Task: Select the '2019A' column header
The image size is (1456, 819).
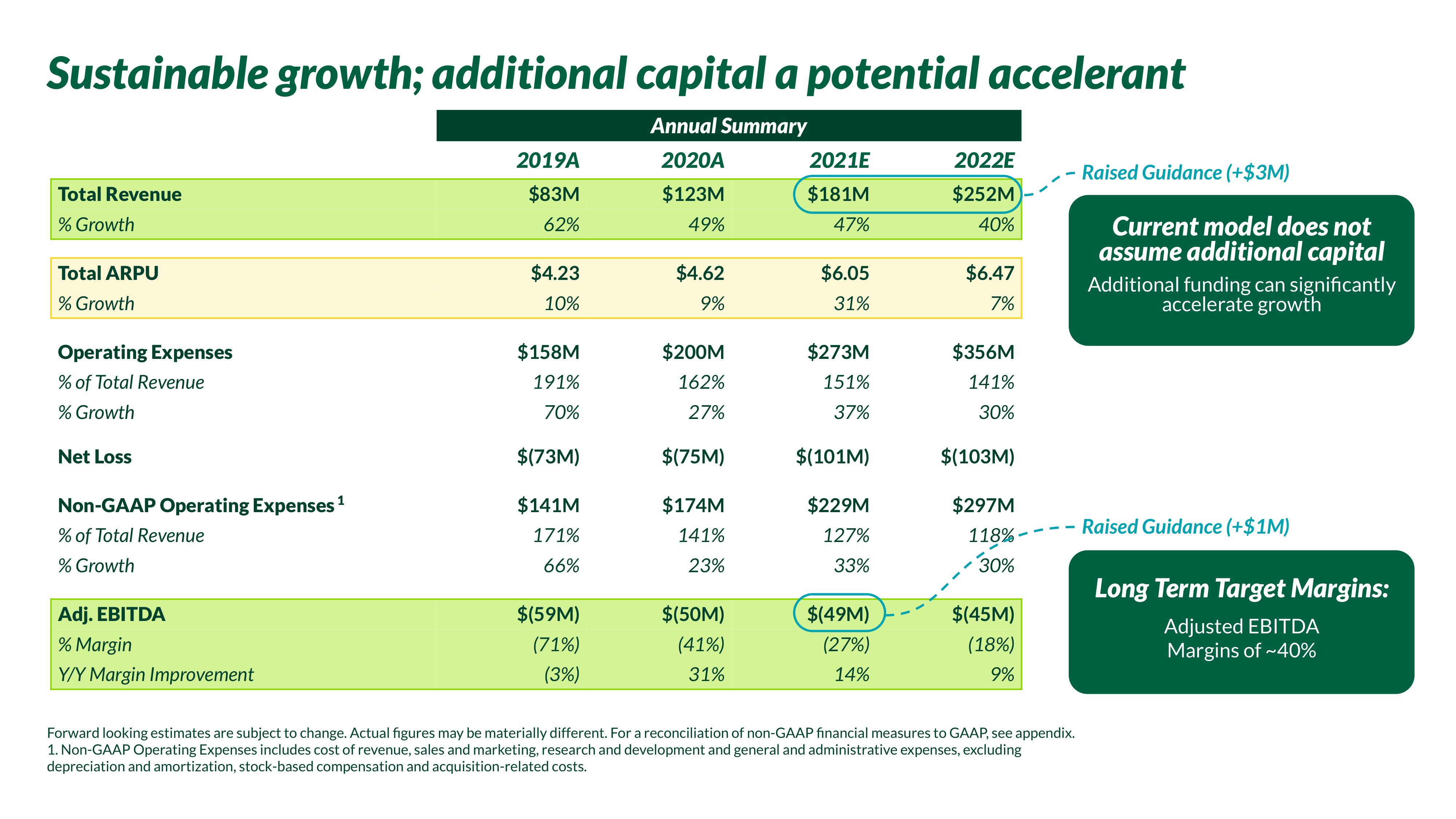Action: click(x=548, y=161)
